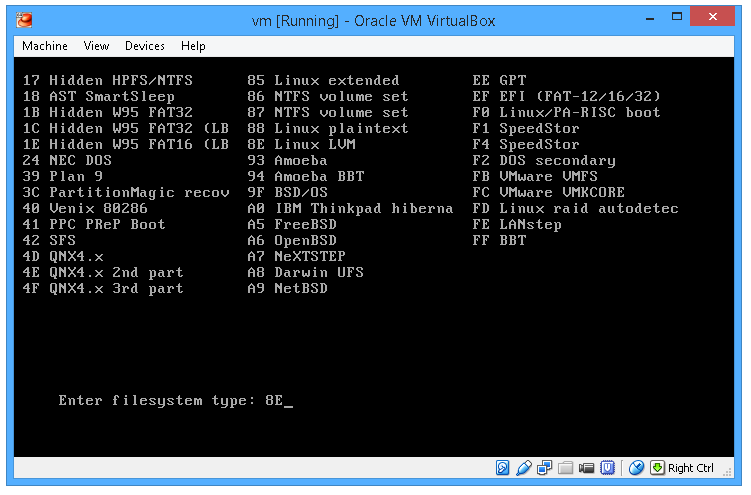Click the 'F4 SpeedStor' entry
Screen dimensions: 751x495
pyautogui.click(x=526, y=144)
